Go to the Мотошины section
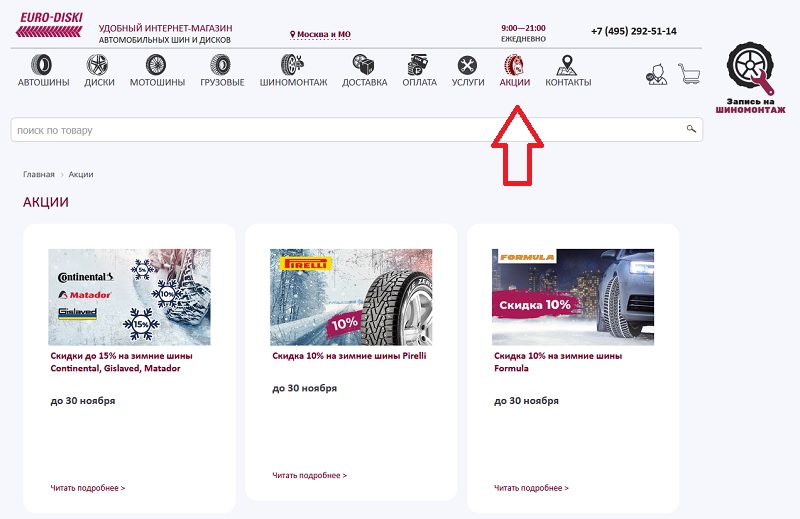The height and width of the screenshot is (519, 800). 157,71
